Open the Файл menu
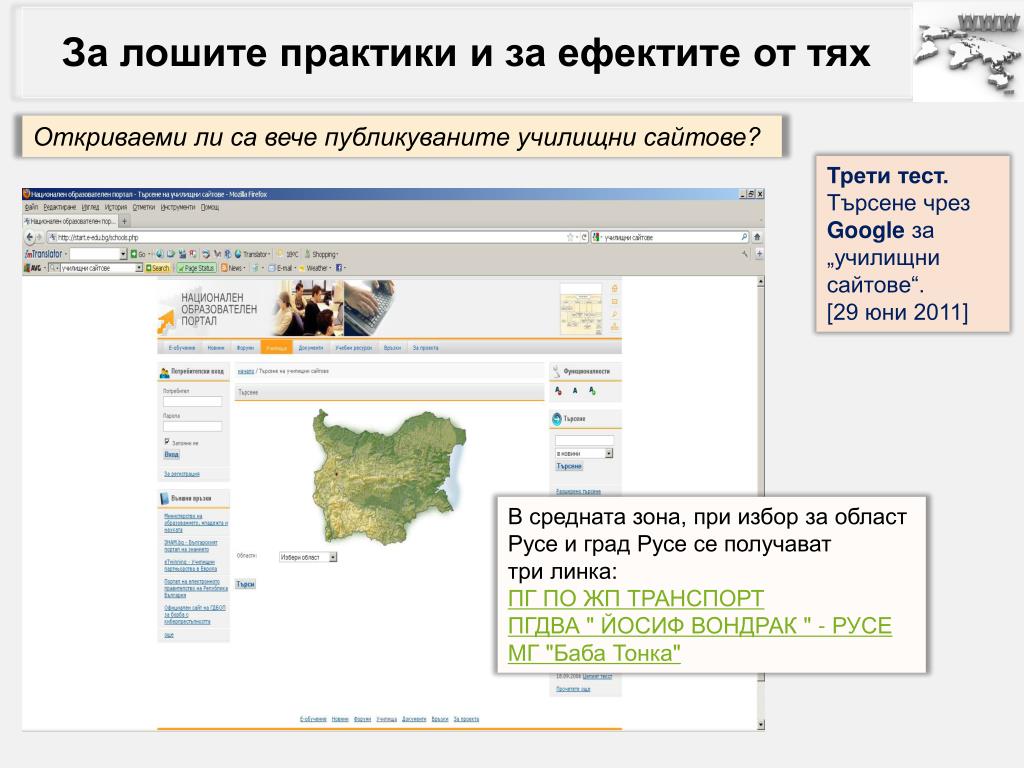 point(31,207)
